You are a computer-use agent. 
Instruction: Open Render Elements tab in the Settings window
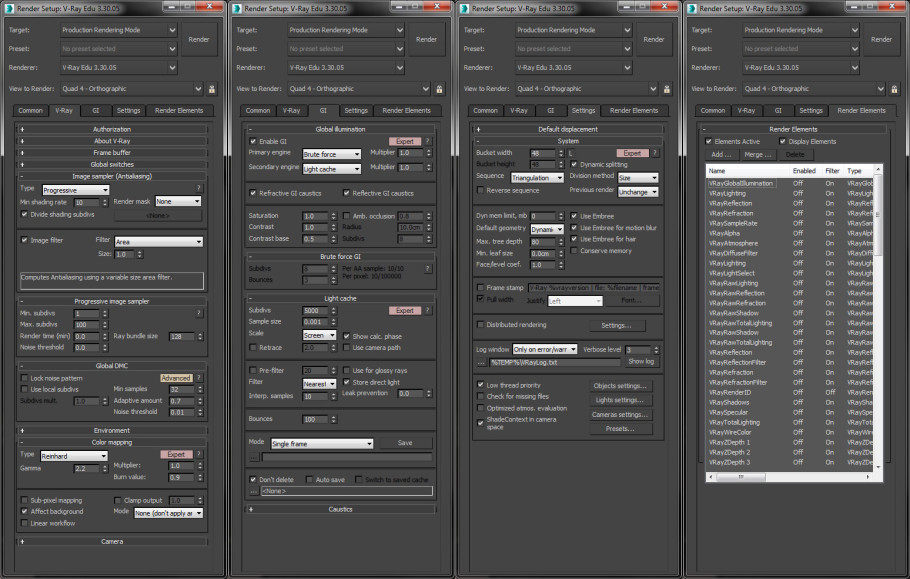click(x=634, y=110)
